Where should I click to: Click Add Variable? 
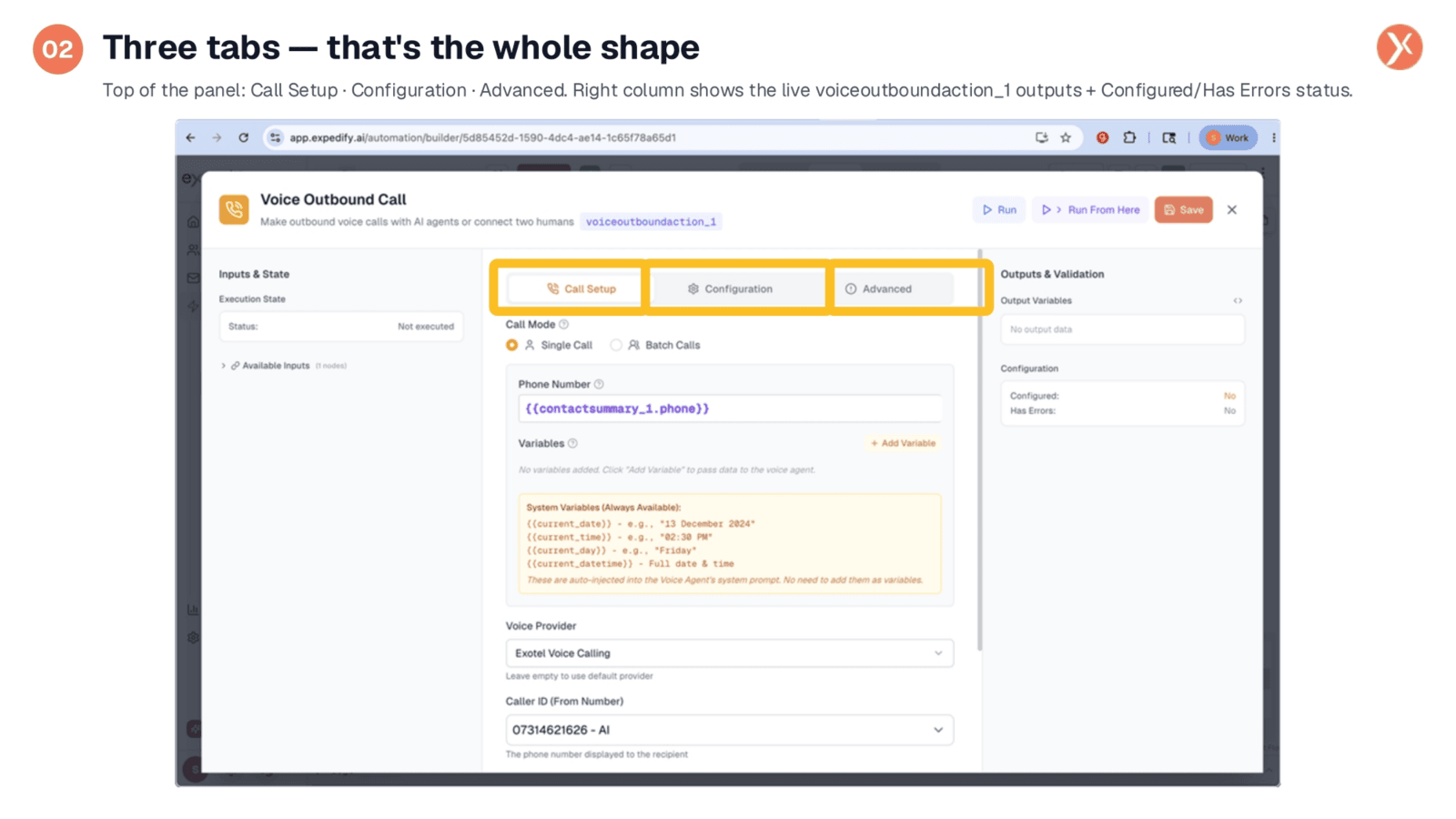point(903,443)
